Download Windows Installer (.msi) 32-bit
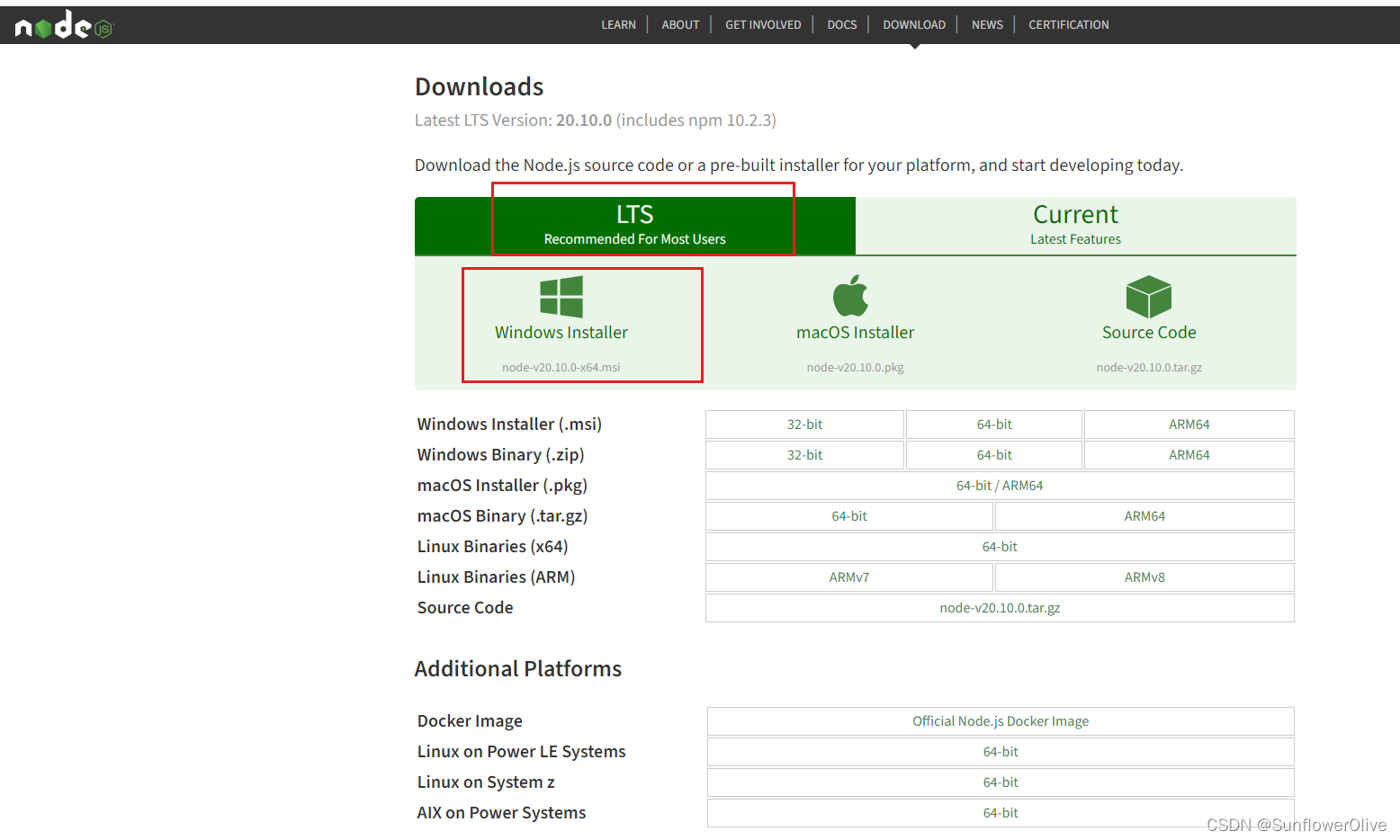This screenshot has width=1400, height=840. 804,424
